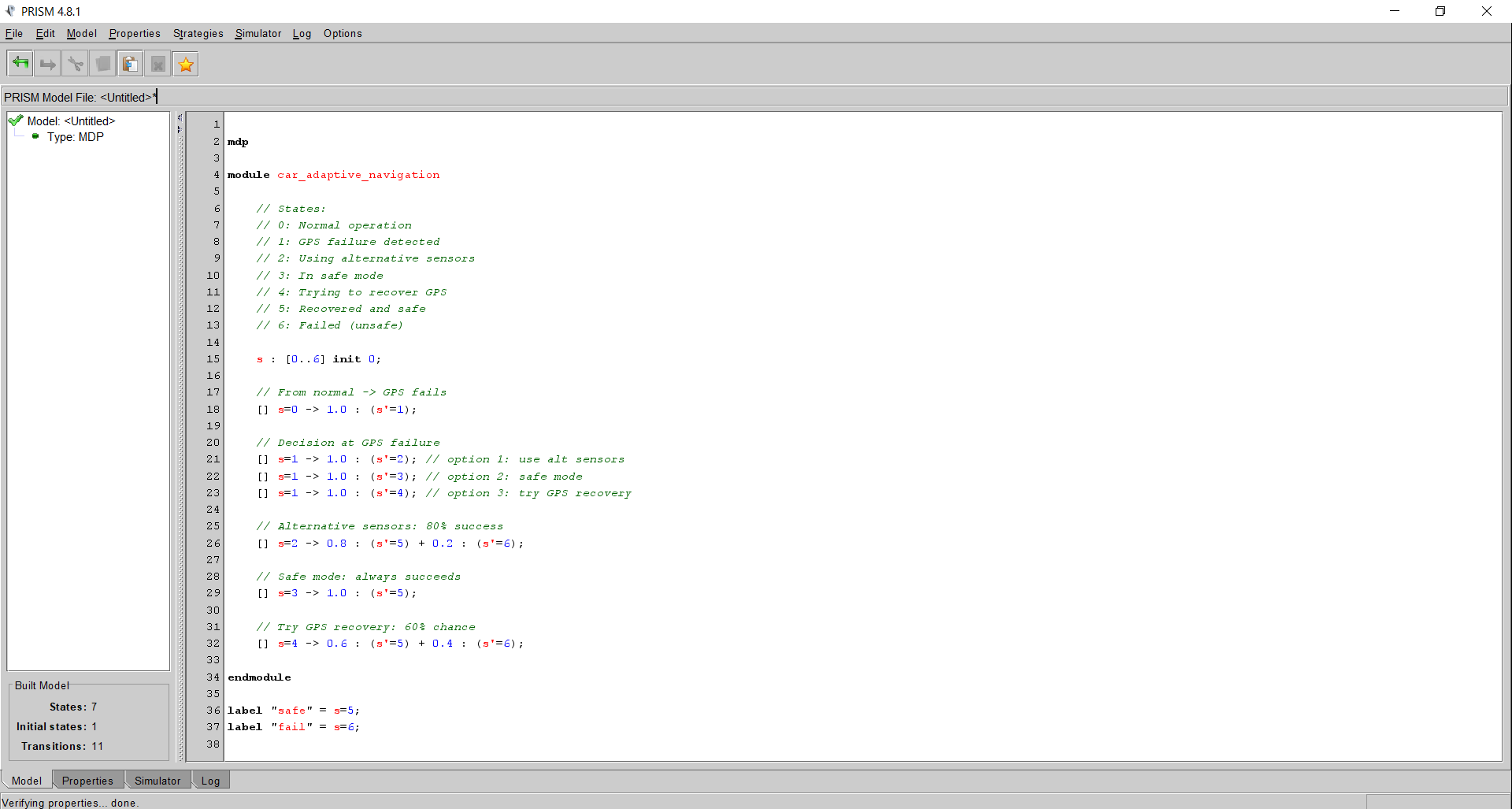Expand the left panel with right divider arrow
This screenshot has height=809, width=1512.
point(180,129)
